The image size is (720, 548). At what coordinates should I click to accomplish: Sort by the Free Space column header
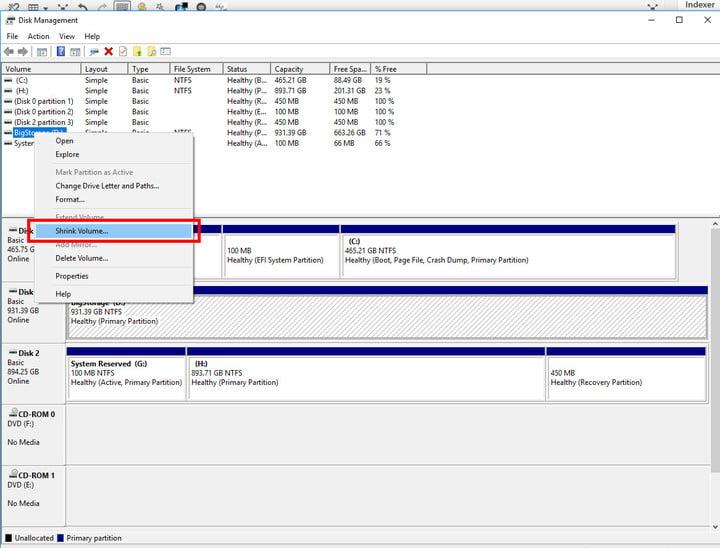pyautogui.click(x=350, y=69)
